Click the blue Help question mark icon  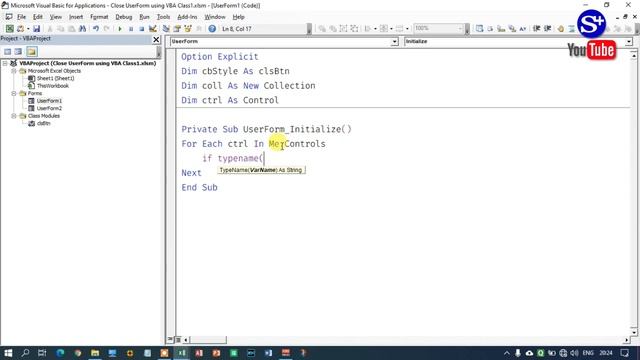pos(212,29)
